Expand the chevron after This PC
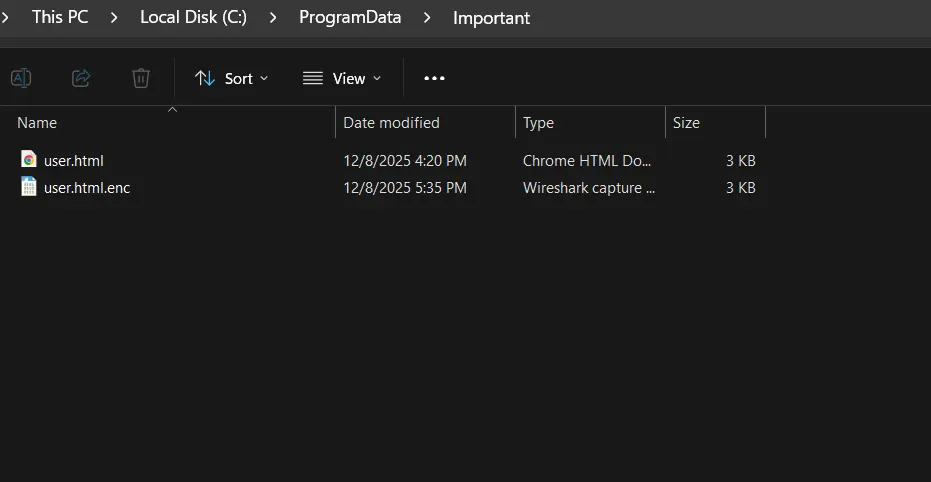This screenshot has width=931, height=482. (114, 18)
